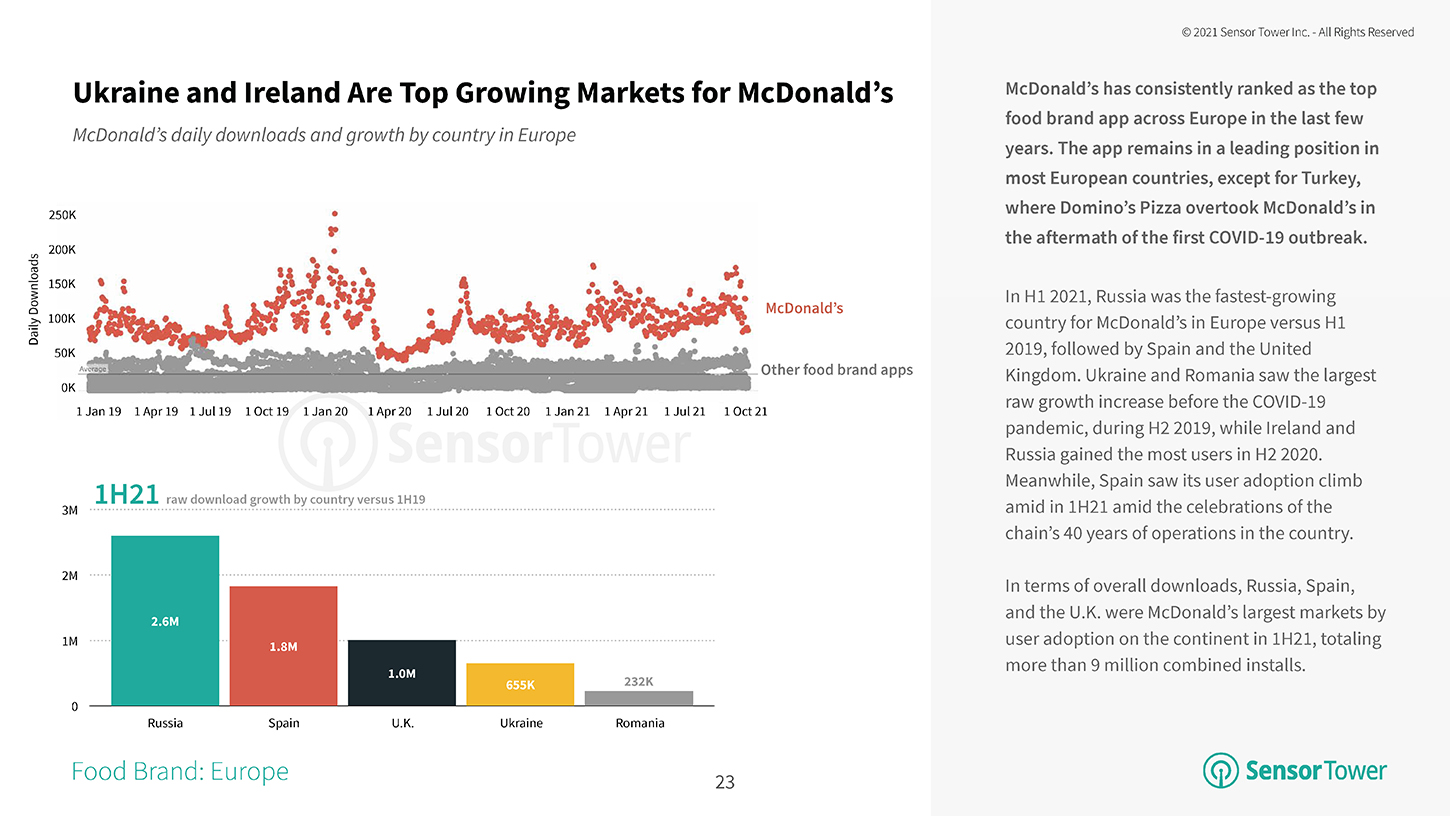Click the 1 Oct 21 axis label
Screen dimensions: 1450x816
745,411
